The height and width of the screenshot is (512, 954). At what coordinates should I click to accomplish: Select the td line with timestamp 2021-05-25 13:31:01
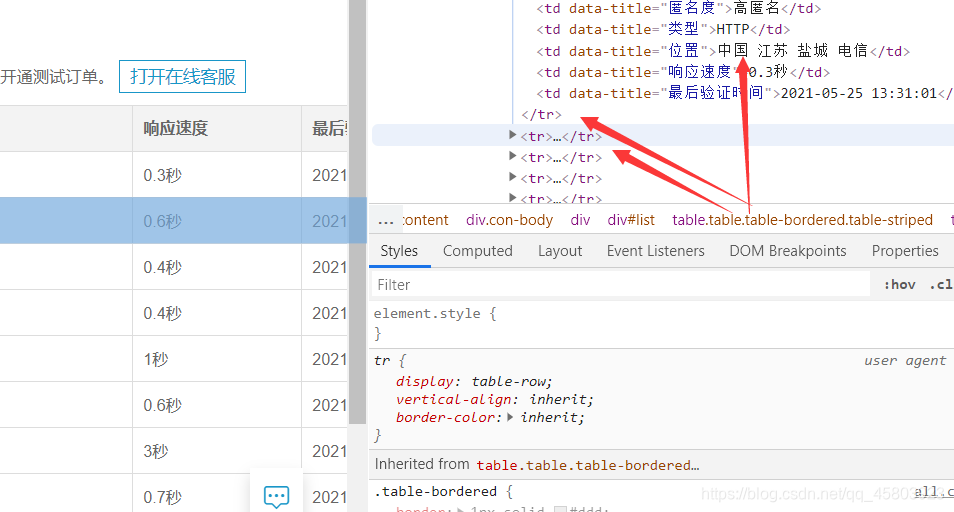point(745,93)
